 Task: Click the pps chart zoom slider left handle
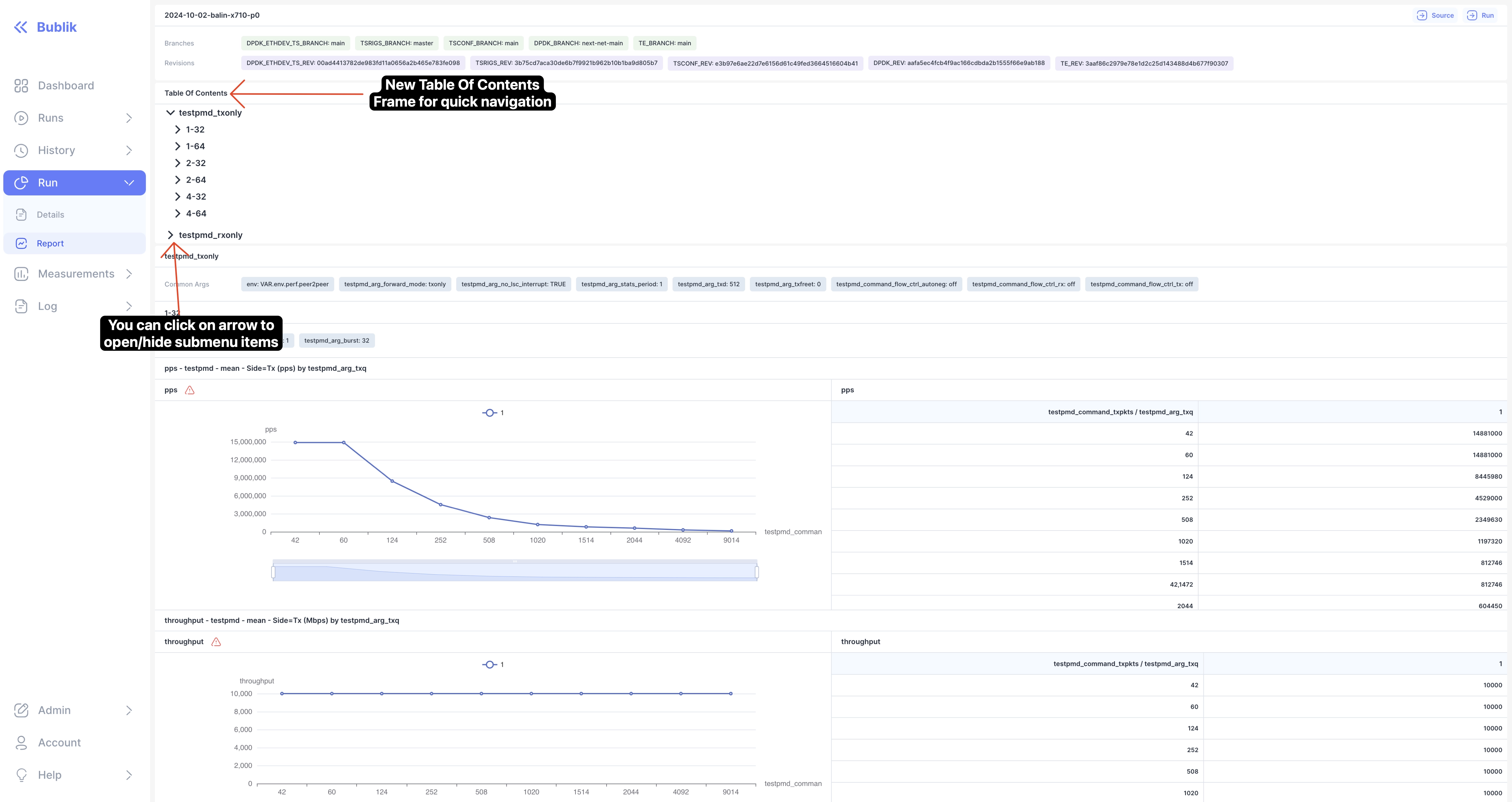tap(273, 572)
